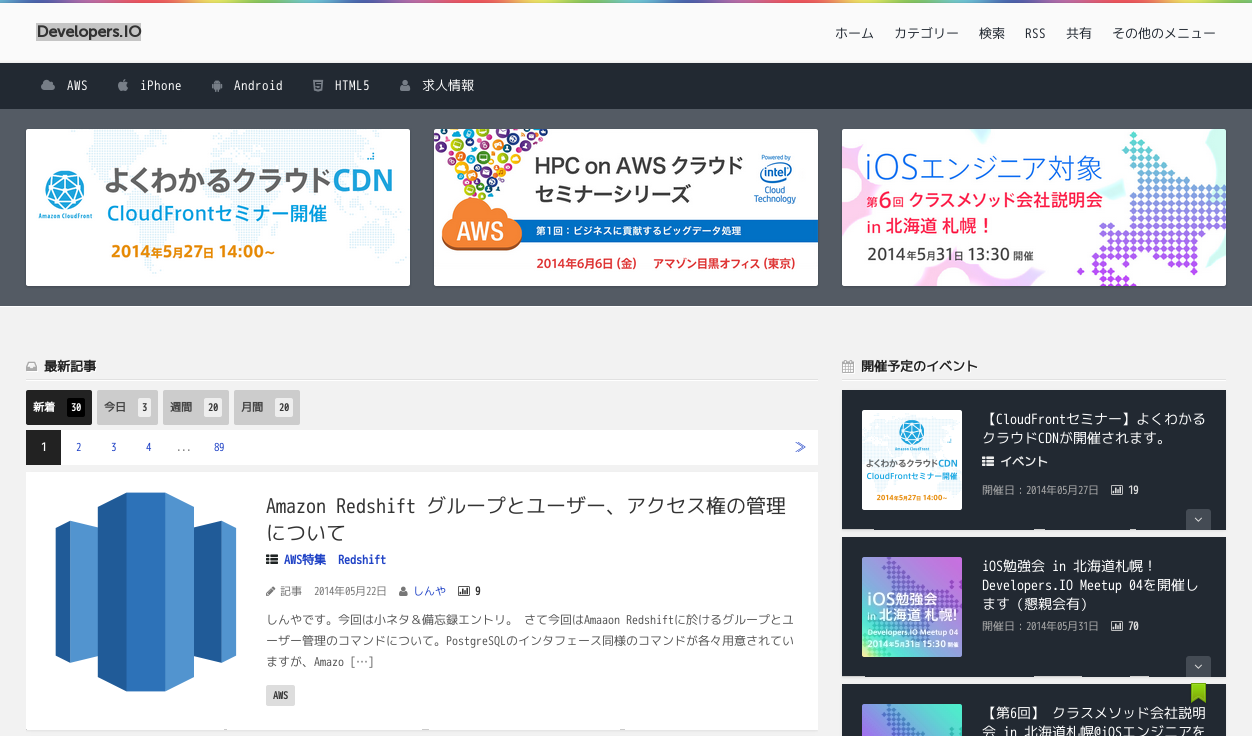This screenshot has height=736, width=1252.
Task: Open author しんや profile link
Action: pyautogui.click(x=430, y=591)
